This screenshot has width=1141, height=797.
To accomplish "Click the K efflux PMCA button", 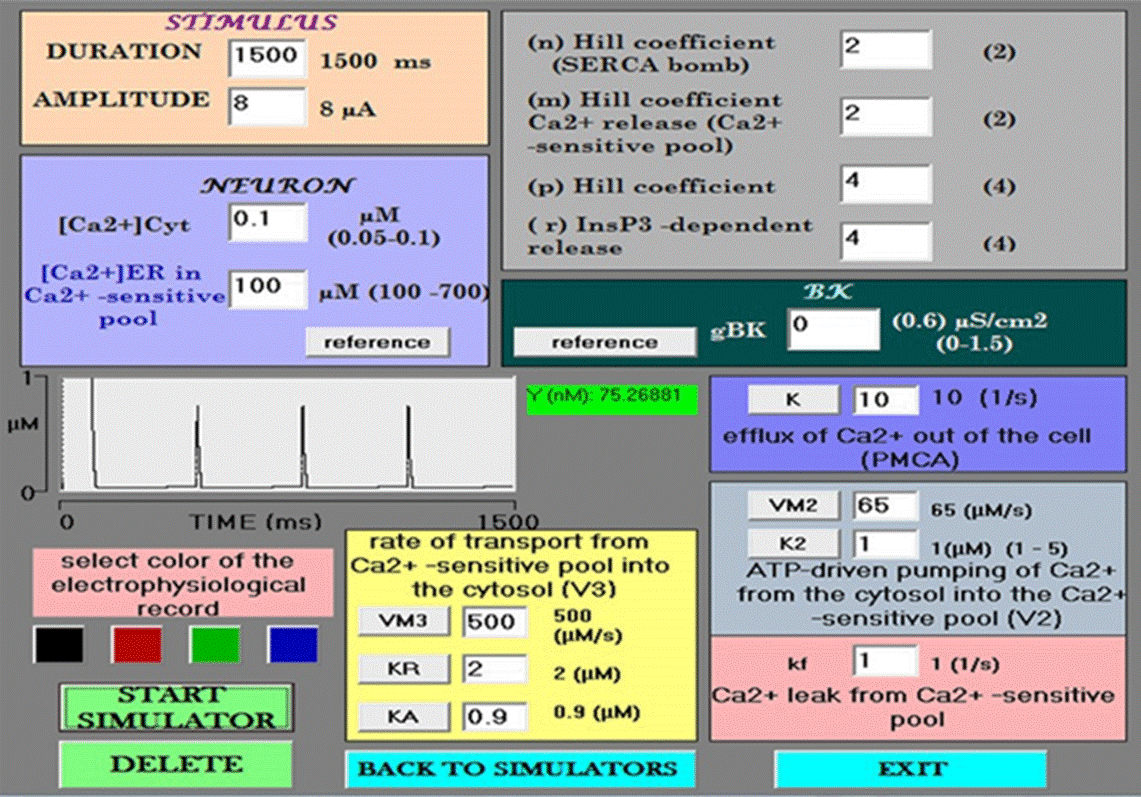I will 793,399.
